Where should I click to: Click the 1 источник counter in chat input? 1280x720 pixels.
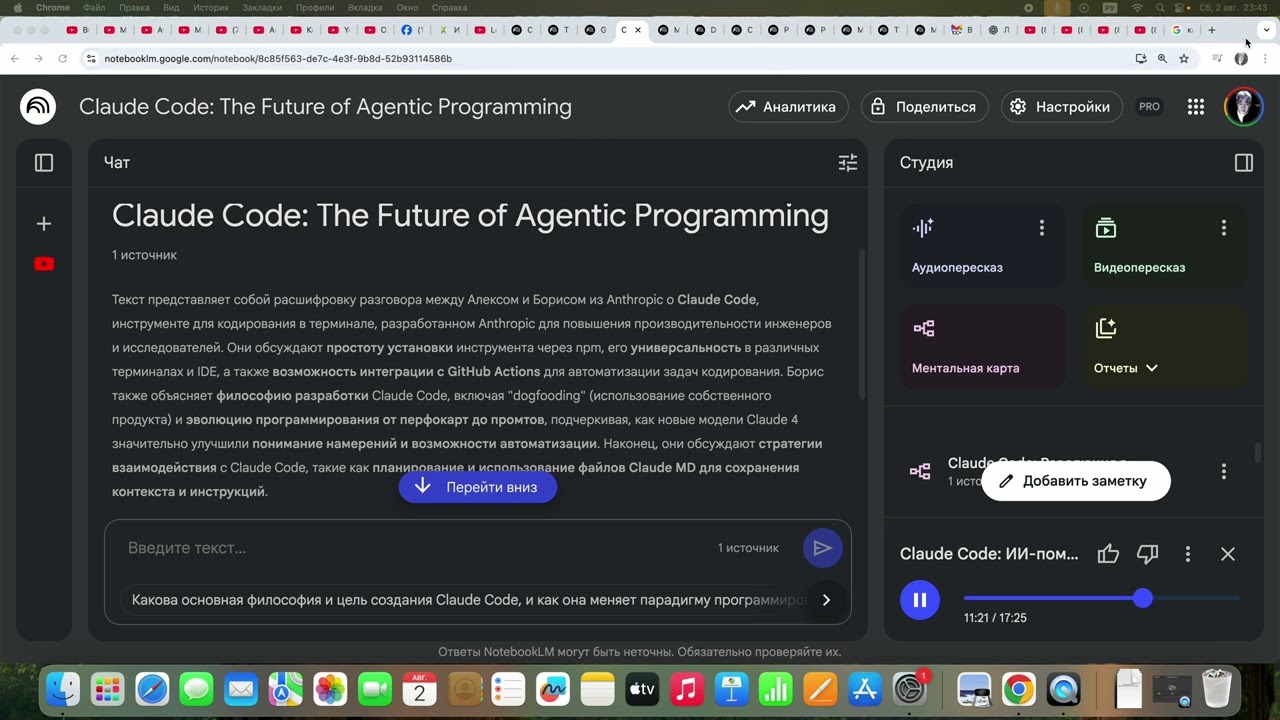click(x=748, y=548)
